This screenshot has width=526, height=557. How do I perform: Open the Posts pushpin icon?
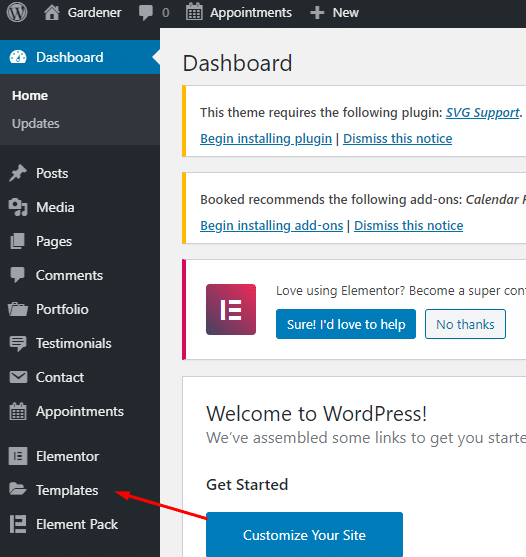tap(18, 173)
